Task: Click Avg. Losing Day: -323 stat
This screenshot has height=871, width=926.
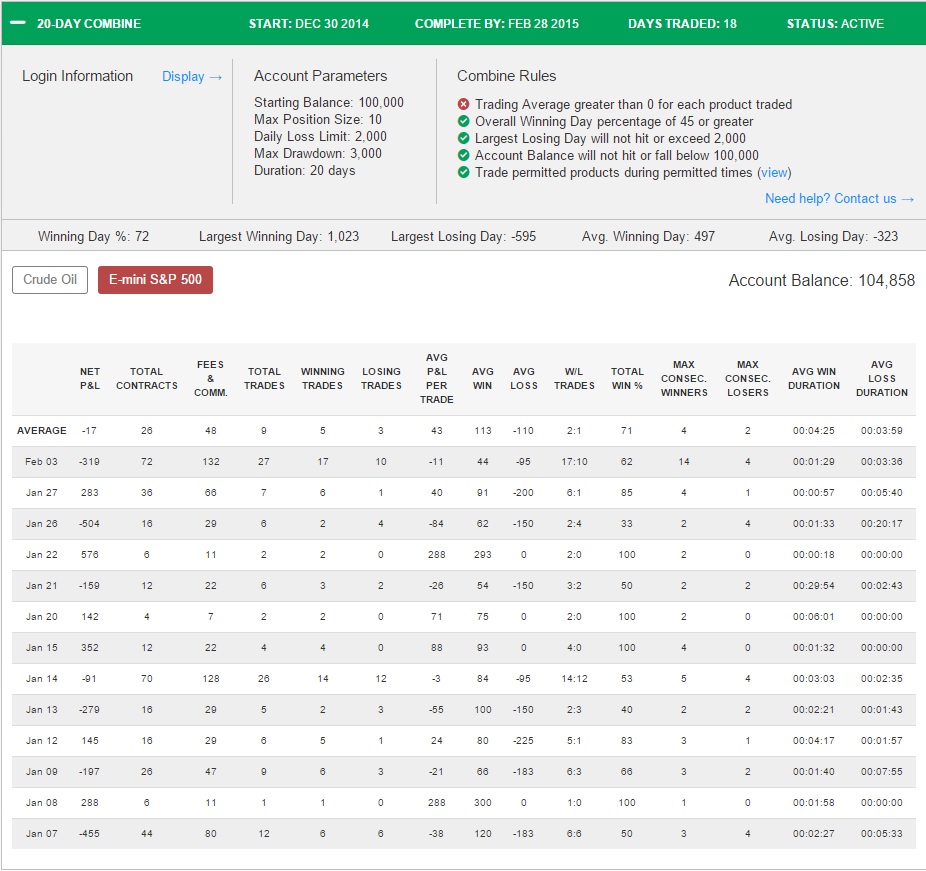Action: [833, 237]
